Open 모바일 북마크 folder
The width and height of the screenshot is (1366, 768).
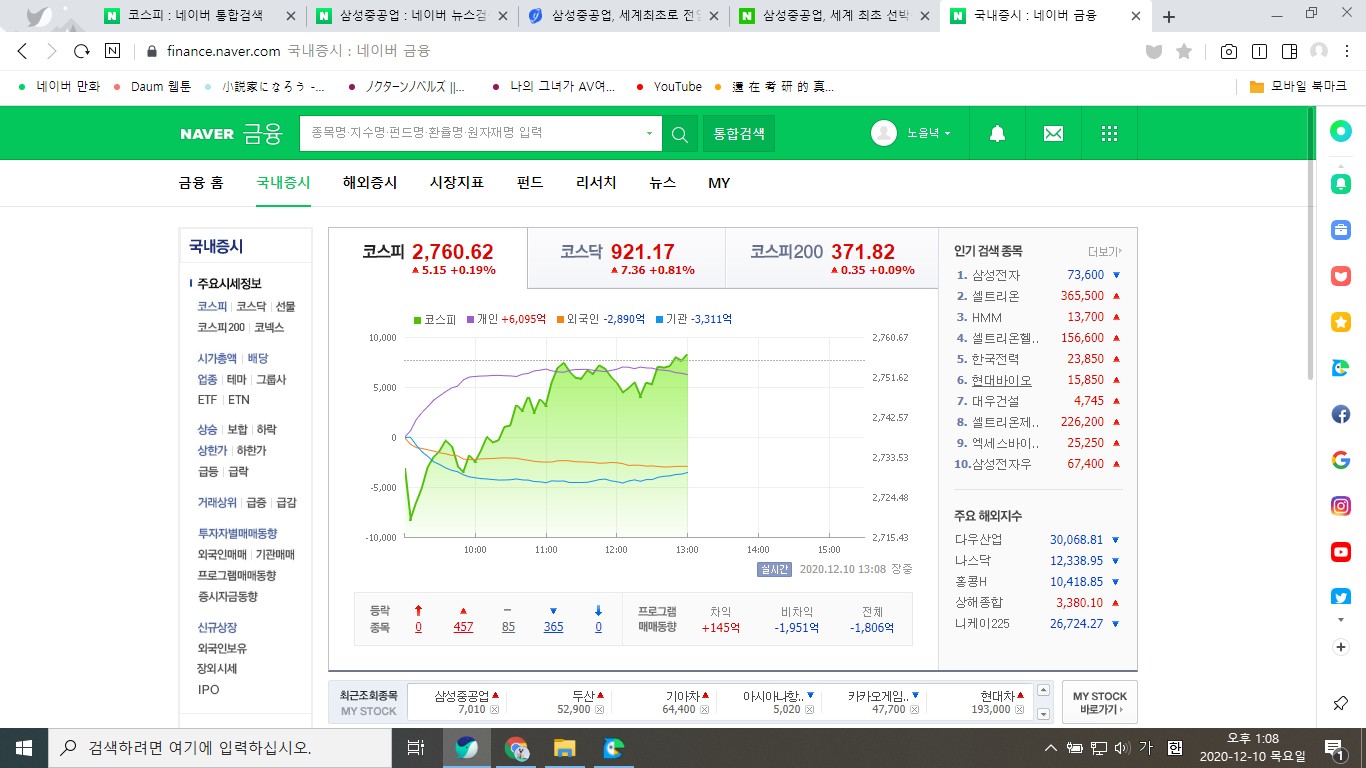pyautogui.click(x=1300, y=87)
